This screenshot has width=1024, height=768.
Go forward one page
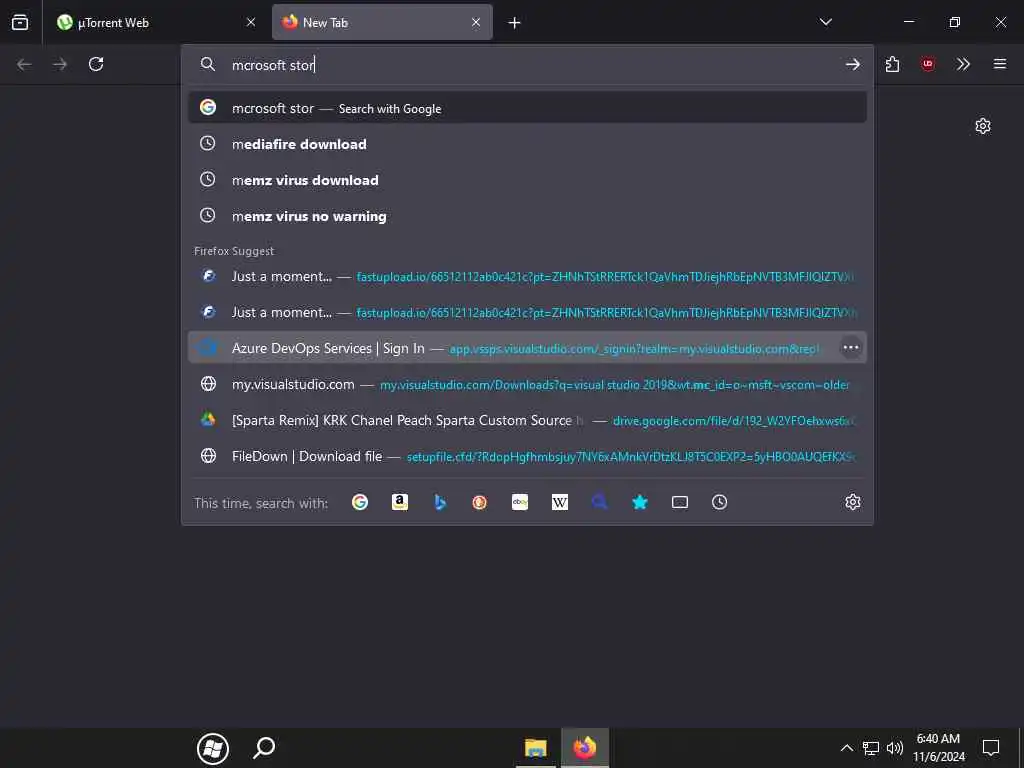[60, 64]
